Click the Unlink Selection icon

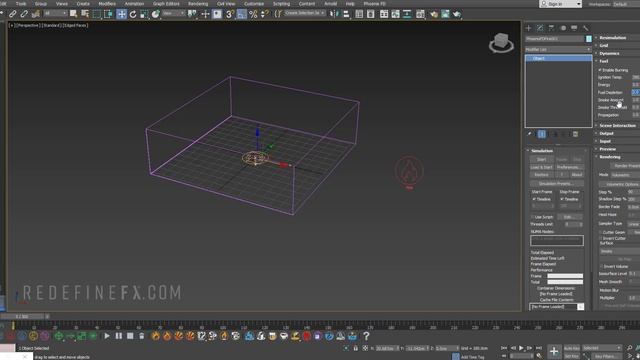point(24,14)
